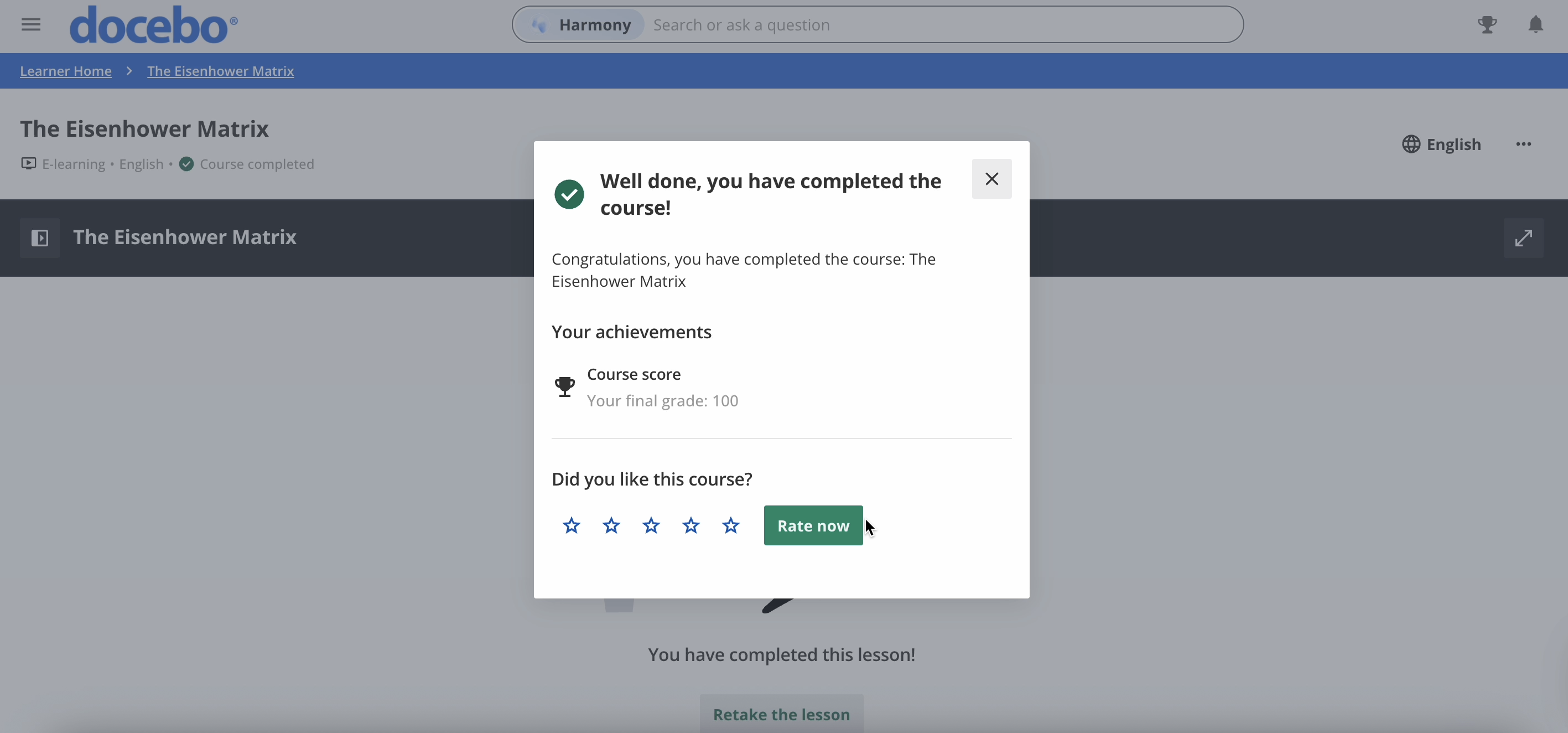
Task: Open the English language selector
Action: tap(1441, 144)
